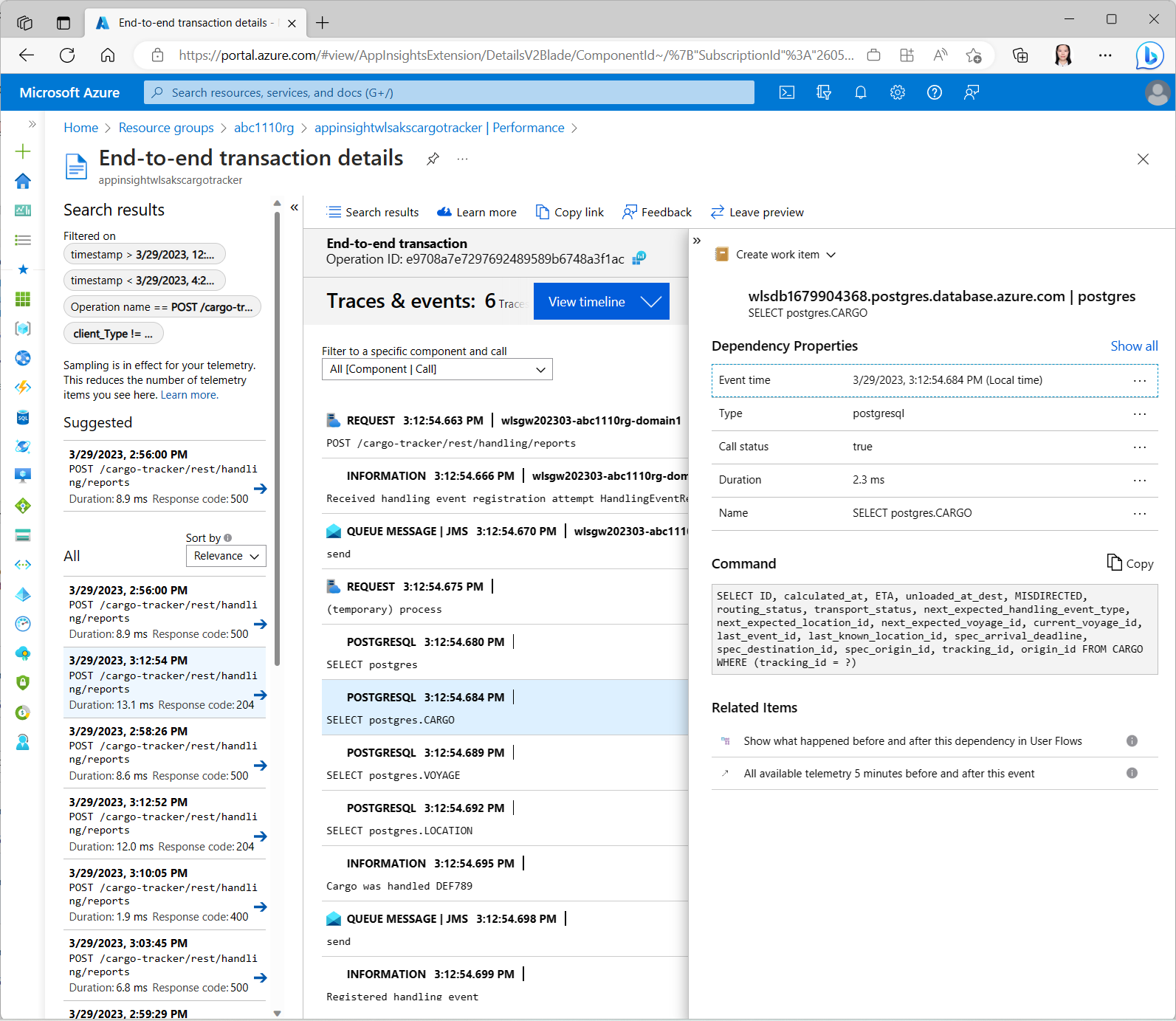Copy the SQL command text
Viewport: 1176px width, 1021px height.
[x=1130, y=563]
